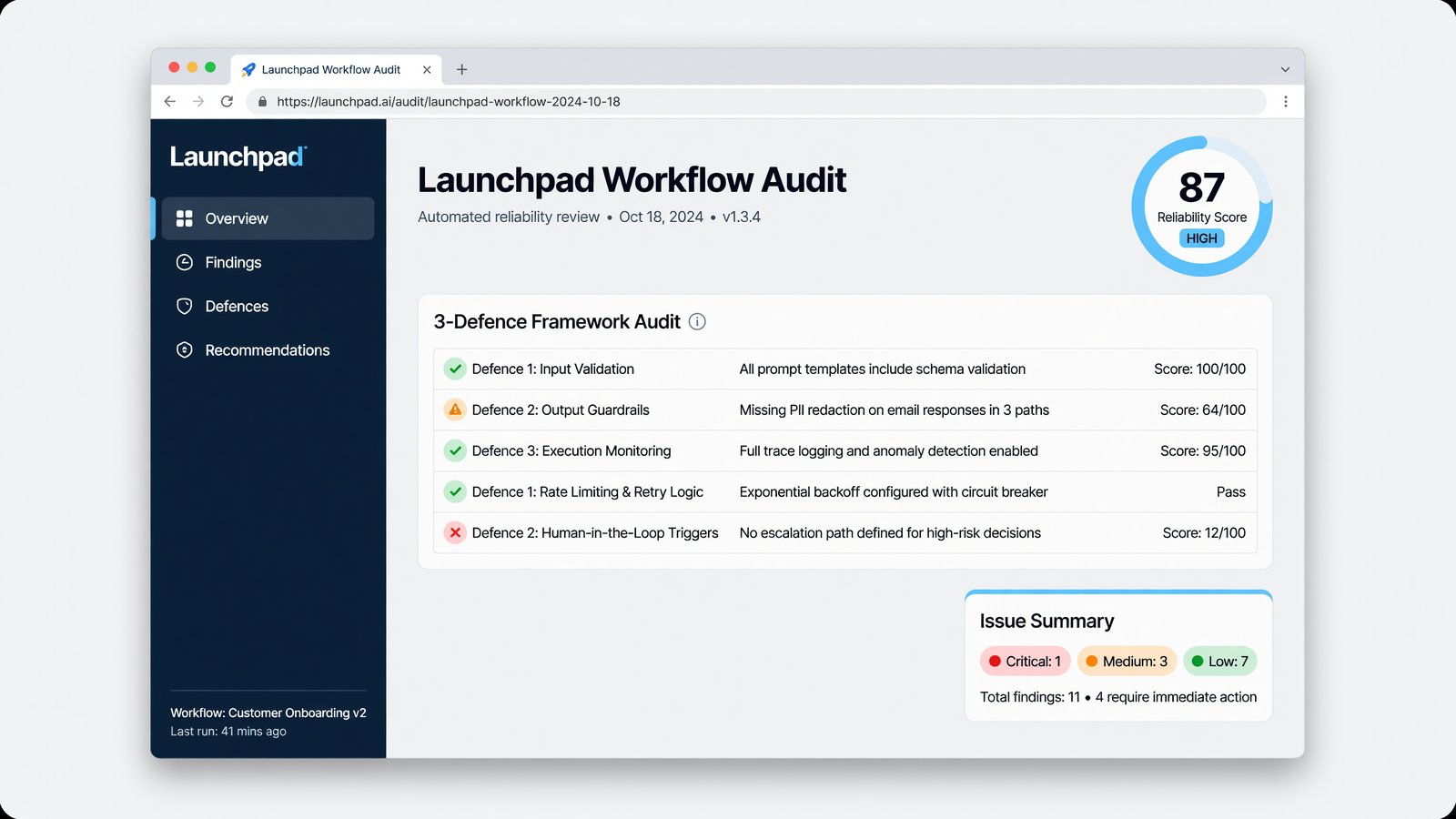Open the Defences section
The image size is (1456, 819).
pyautogui.click(x=268, y=306)
